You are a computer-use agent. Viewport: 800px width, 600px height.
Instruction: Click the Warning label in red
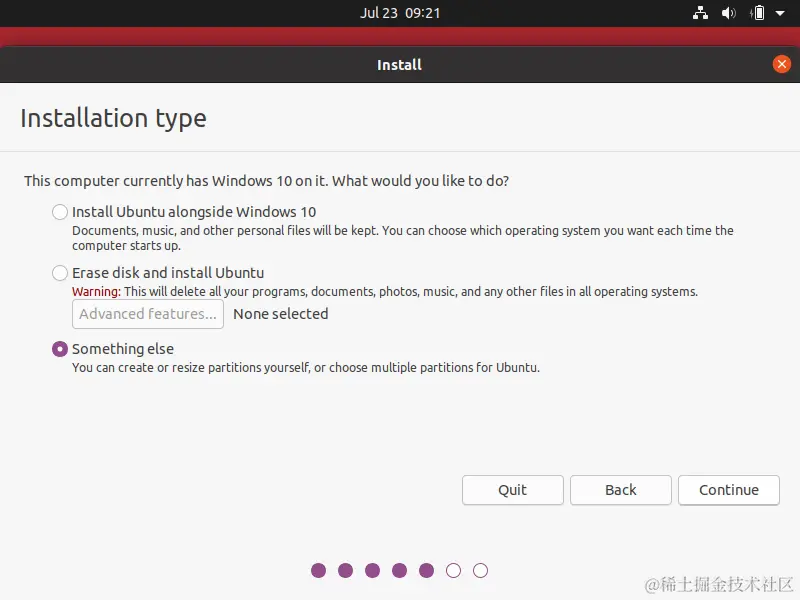(96, 292)
